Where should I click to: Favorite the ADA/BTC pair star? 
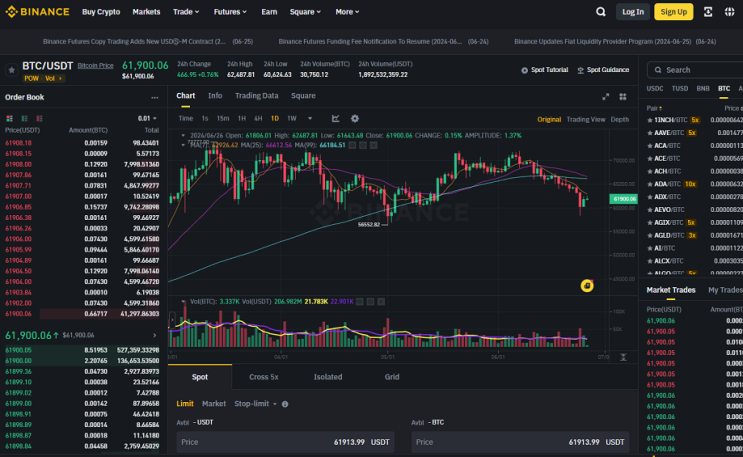[650, 184]
